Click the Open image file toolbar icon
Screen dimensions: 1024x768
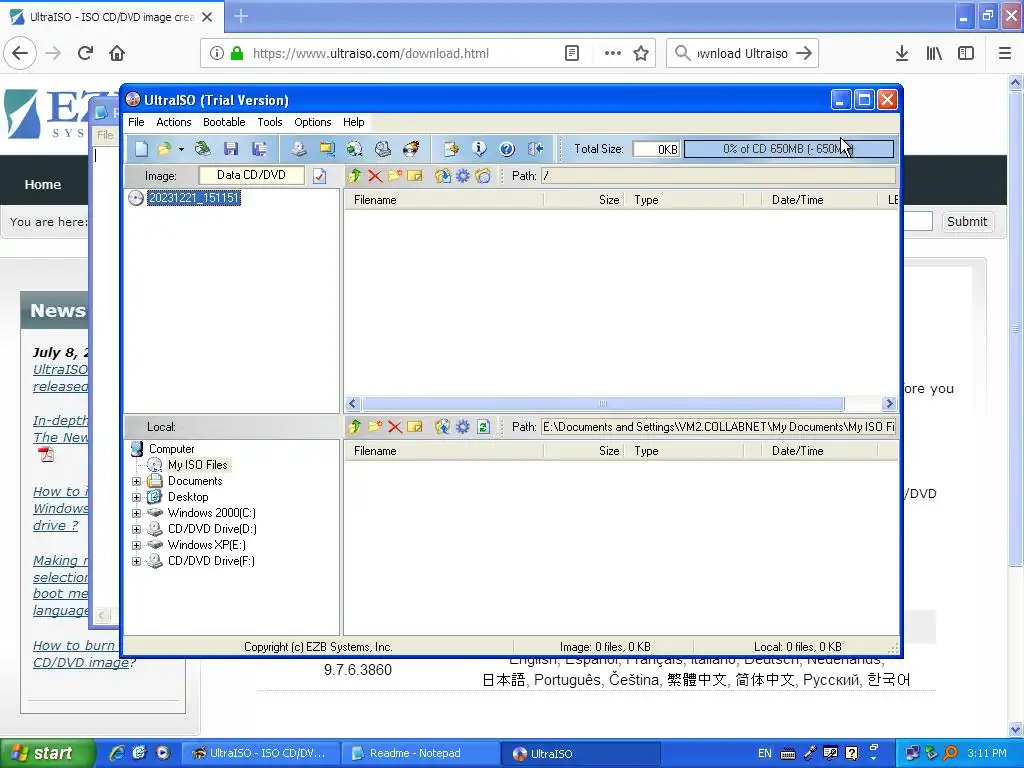tap(164, 149)
